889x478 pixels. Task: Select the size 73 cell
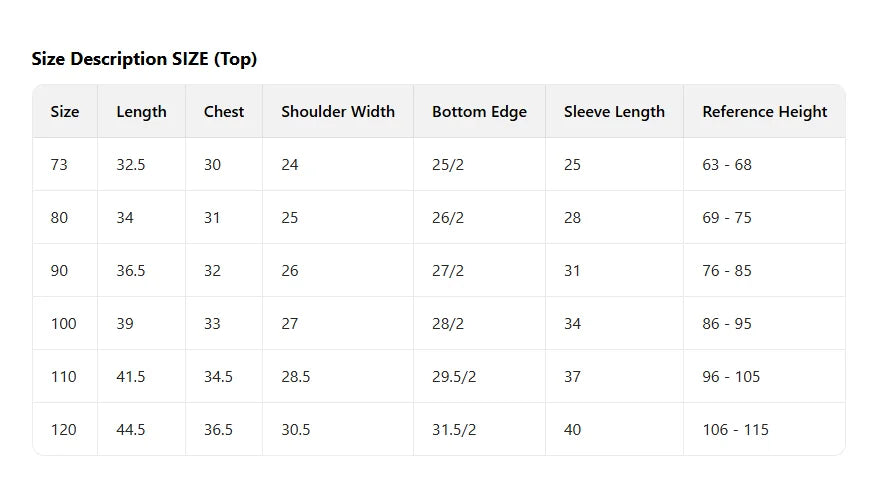pyautogui.click(x=59, y=164)
